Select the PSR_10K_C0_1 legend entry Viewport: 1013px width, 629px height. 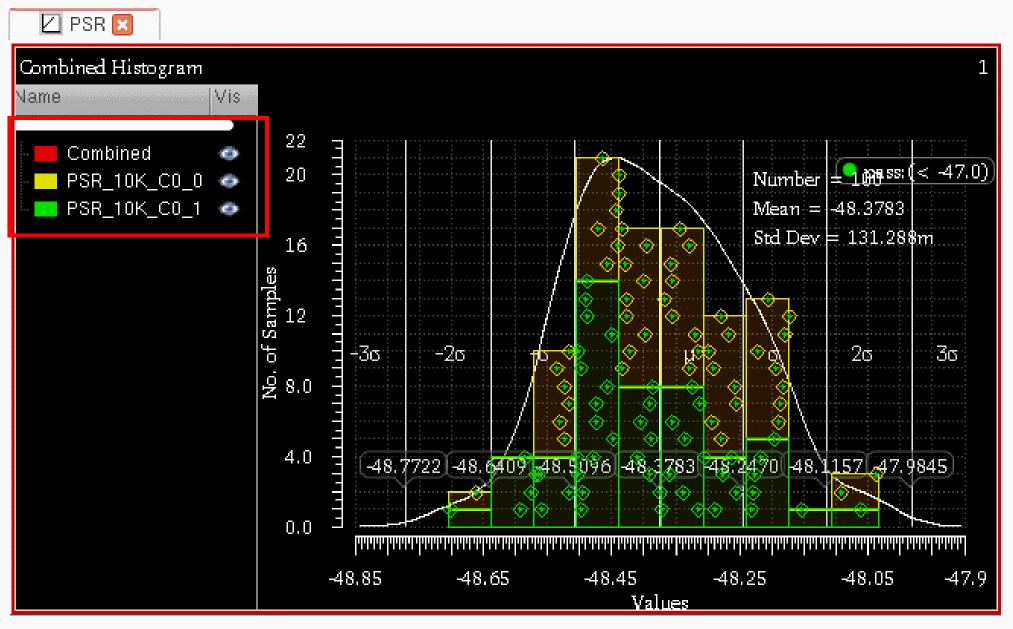coord(134,210)
